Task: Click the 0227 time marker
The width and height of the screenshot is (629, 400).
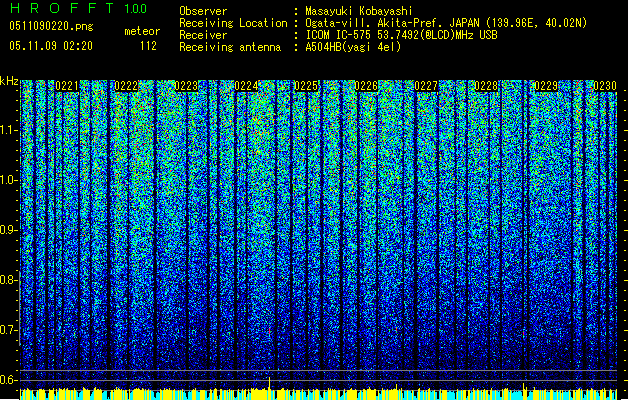Action: point(426,87)
